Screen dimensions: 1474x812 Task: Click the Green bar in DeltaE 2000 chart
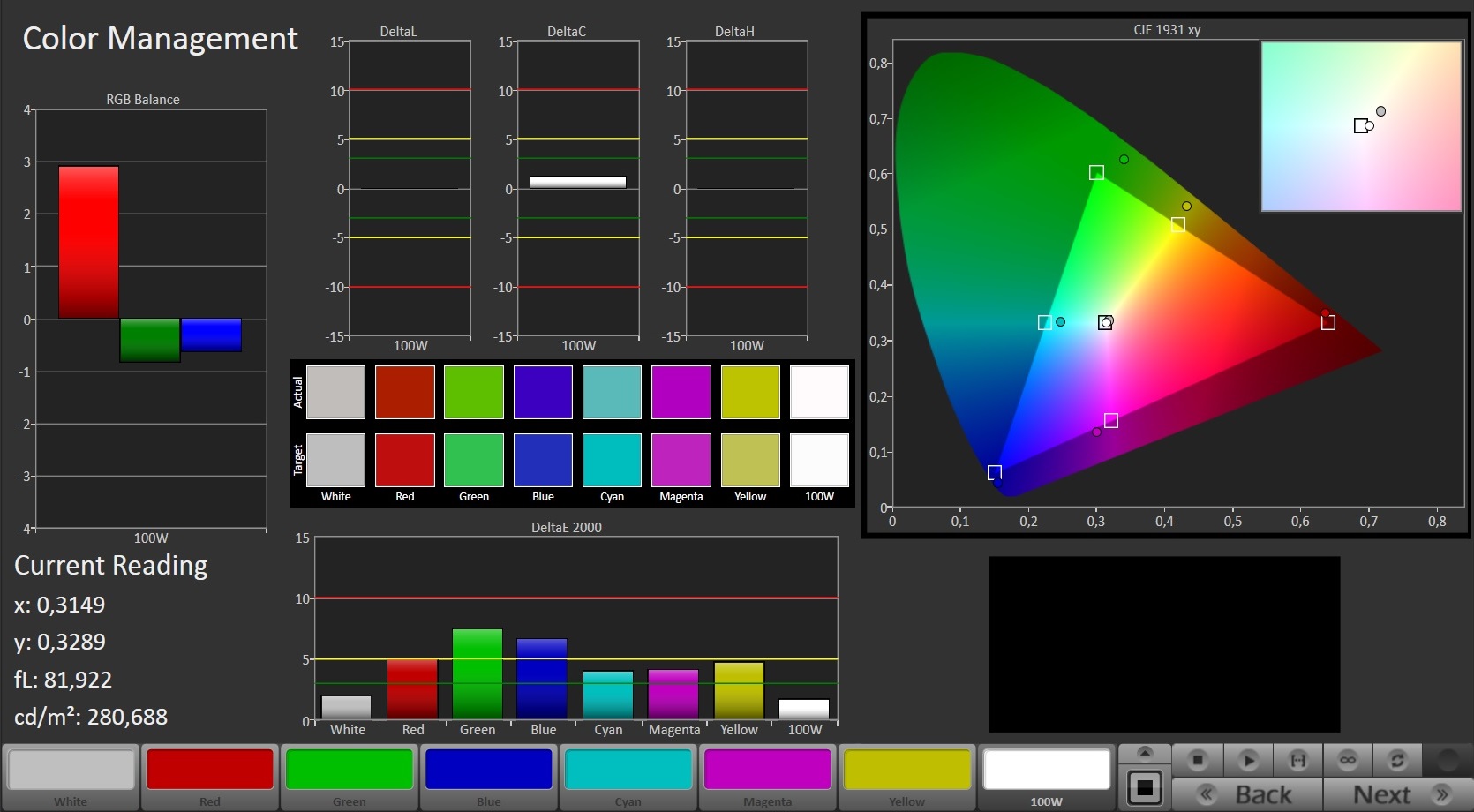click(x=478, y=674)
